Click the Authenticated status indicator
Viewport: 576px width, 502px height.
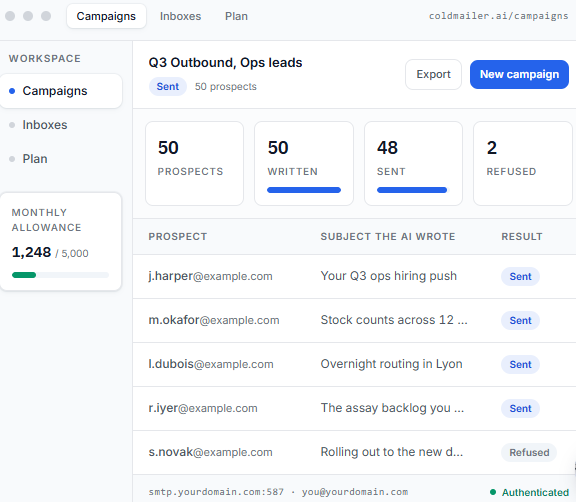(x=529, y=492)
